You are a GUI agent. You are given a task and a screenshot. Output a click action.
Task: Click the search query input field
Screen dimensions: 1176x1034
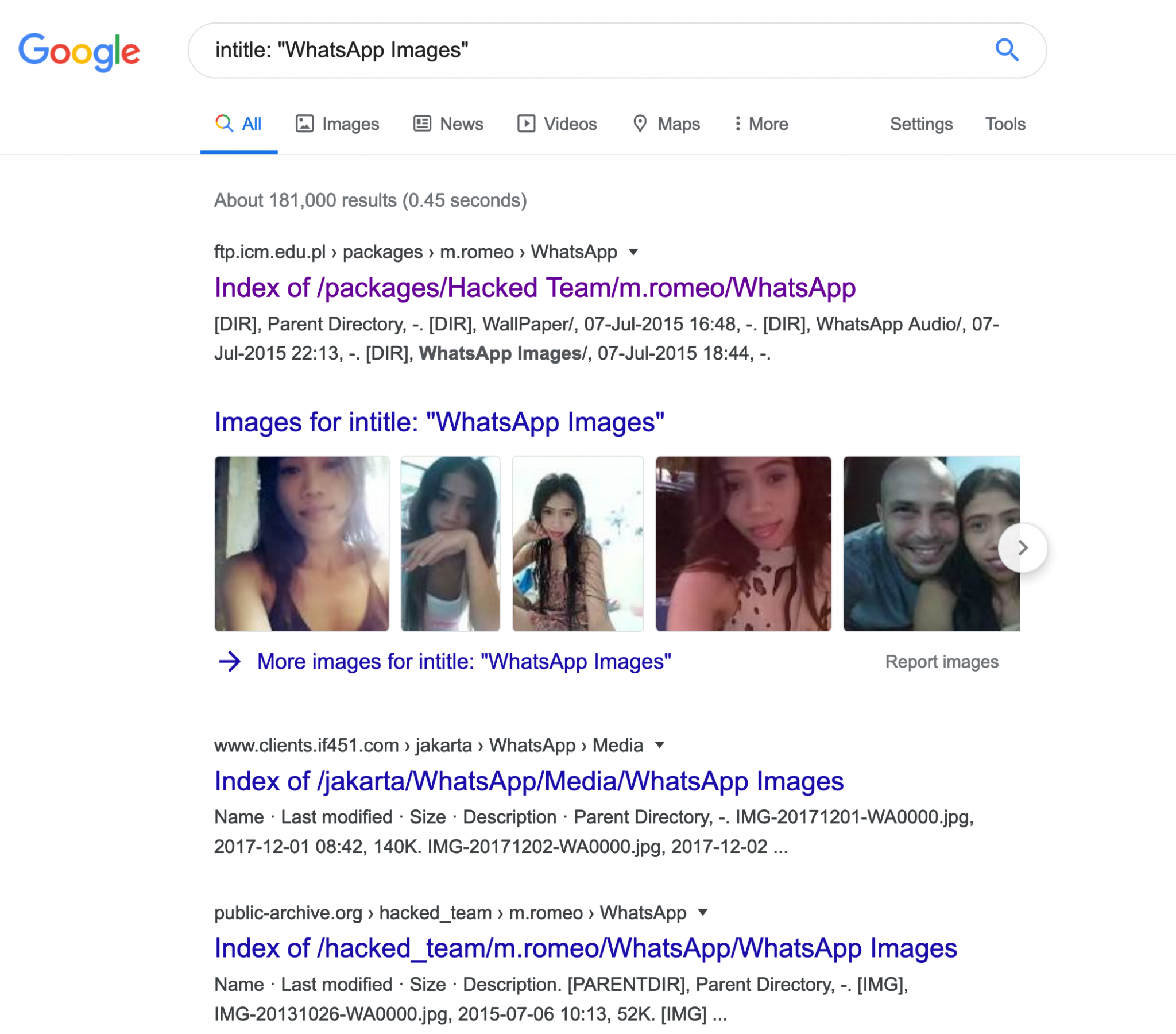coord(593,50)
